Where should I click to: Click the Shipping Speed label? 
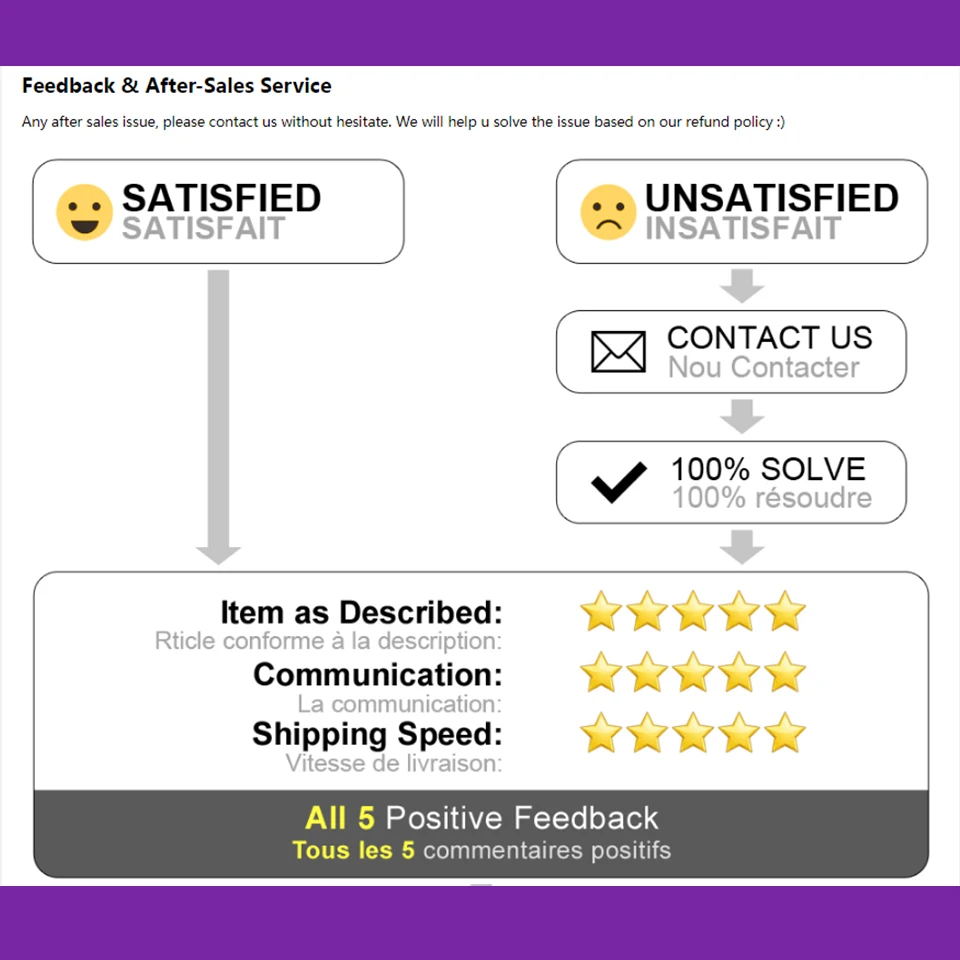coord(377,734)
